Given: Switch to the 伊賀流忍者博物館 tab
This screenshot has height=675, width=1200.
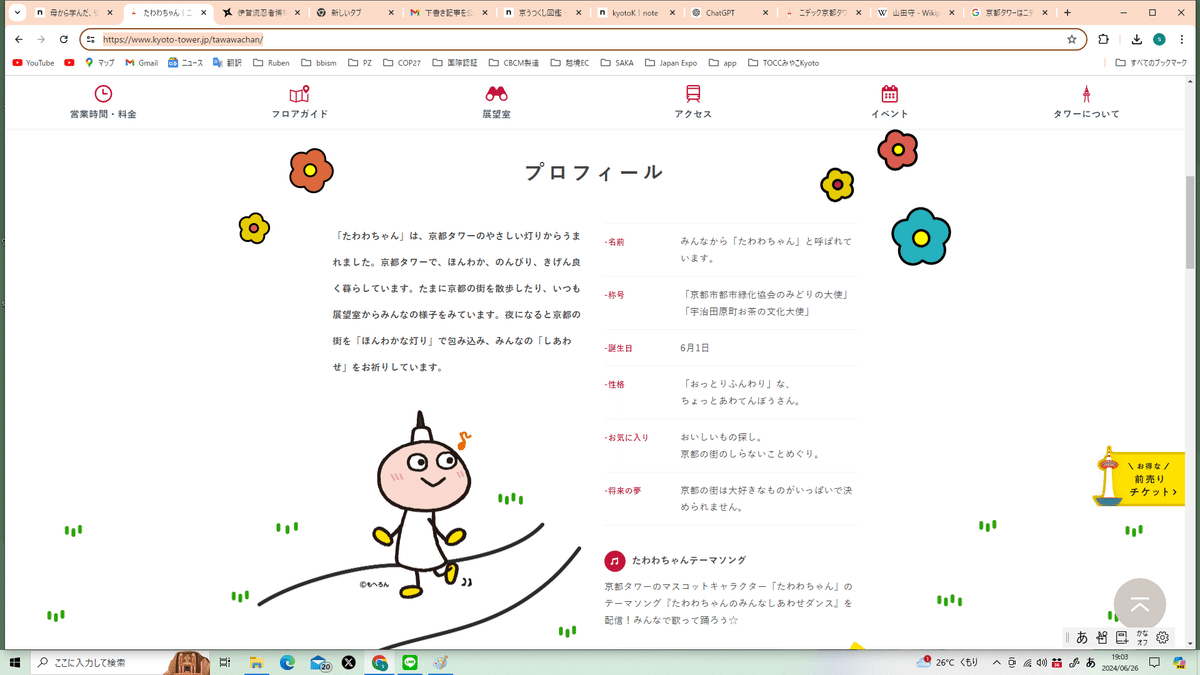Looking at the screenshot, I should 260,13.
